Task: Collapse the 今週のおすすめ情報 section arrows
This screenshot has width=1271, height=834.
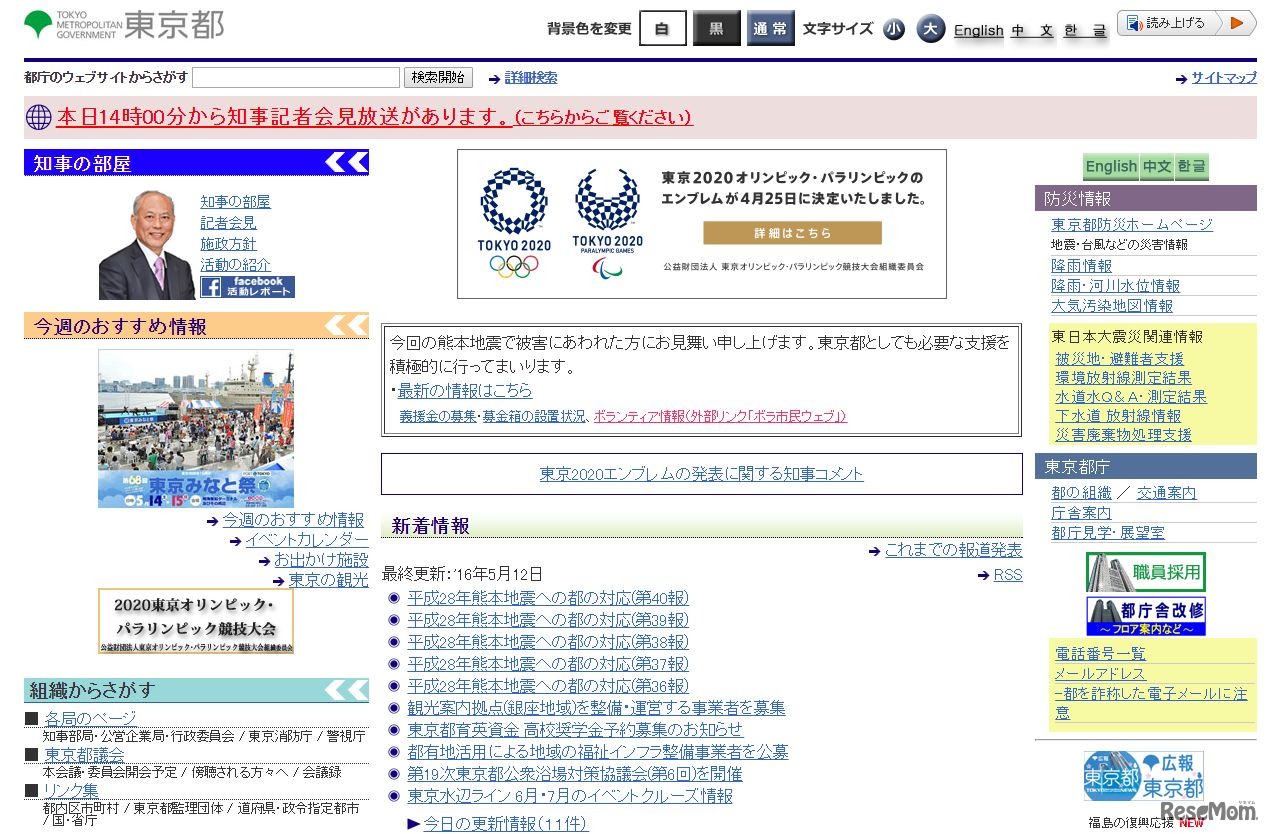Action: tap(347, 325)
